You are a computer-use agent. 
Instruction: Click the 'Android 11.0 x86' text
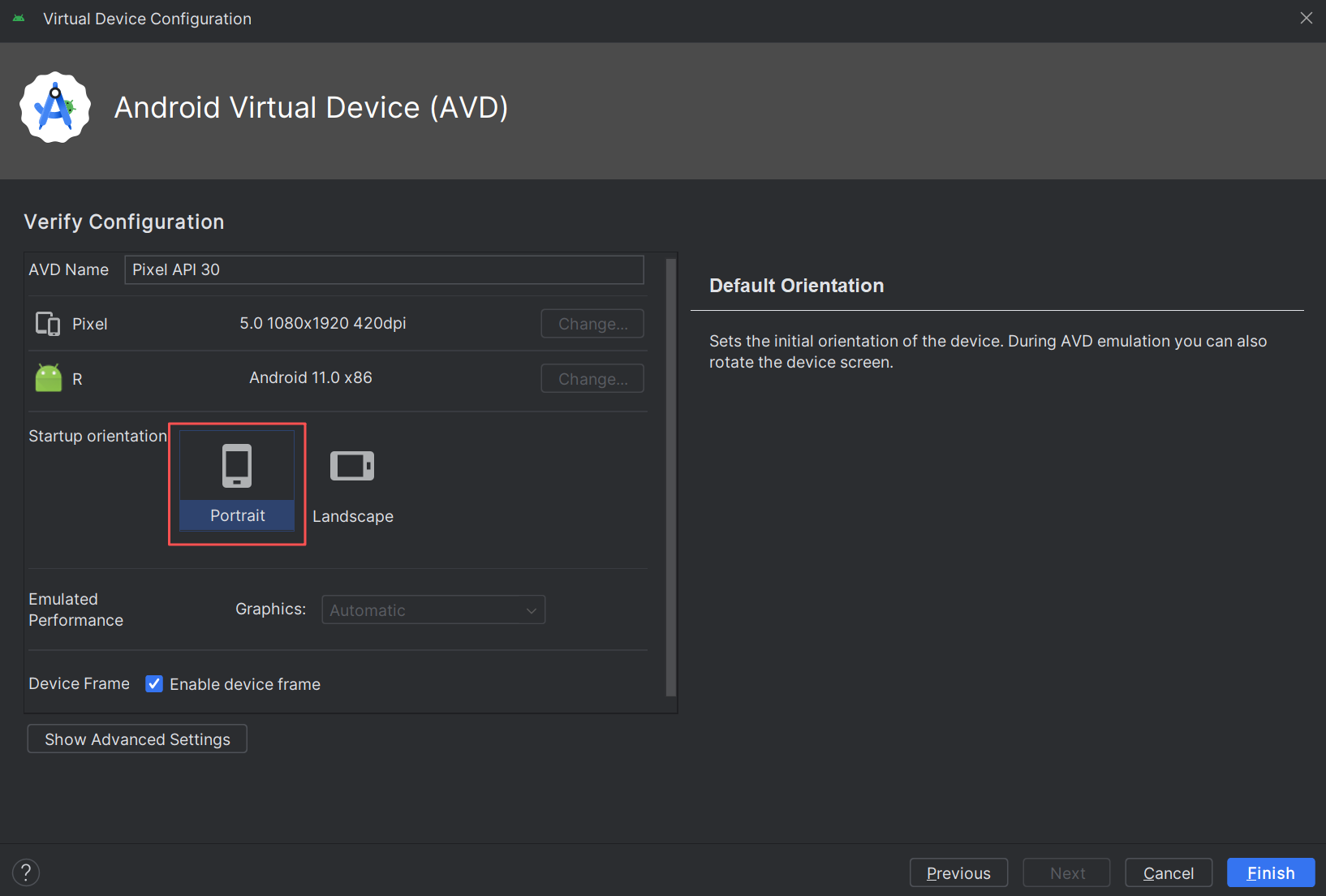311,377
